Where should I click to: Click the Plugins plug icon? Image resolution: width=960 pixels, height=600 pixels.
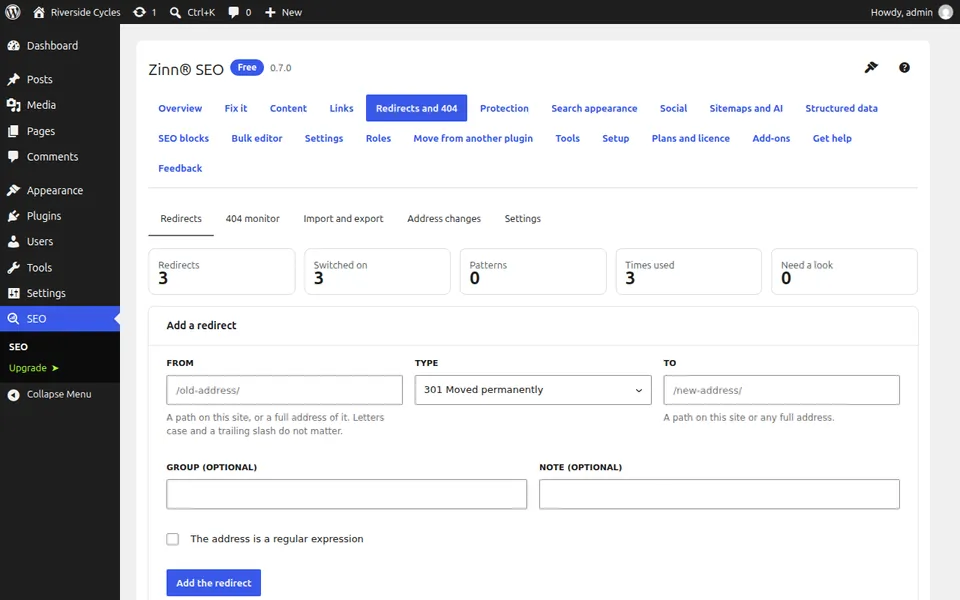[x=13, y=216]
